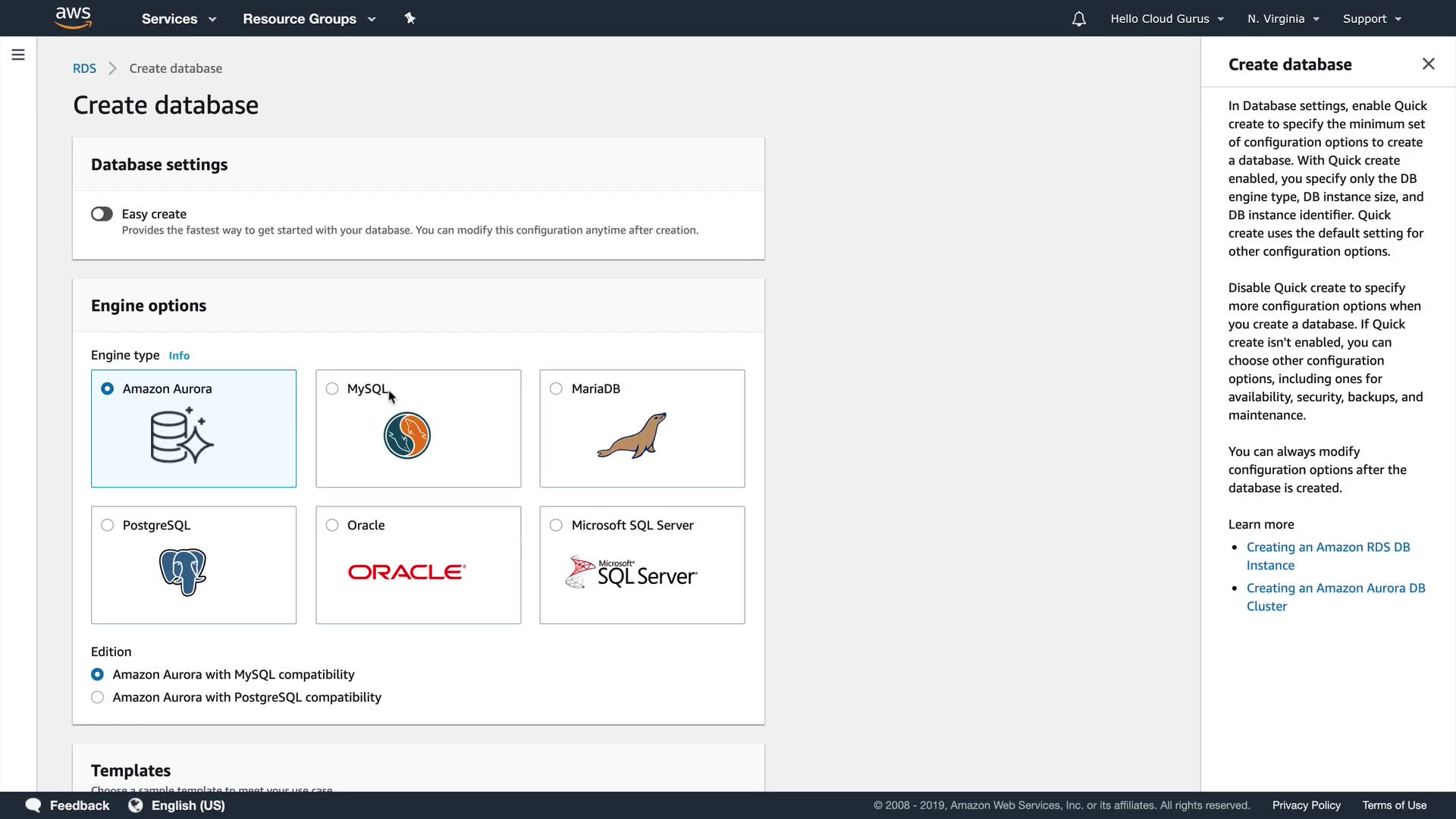The height and width of the screenshot is (819, 1456).
Task: Open the N. Virginia region selector
Action: coord(1283,19)
